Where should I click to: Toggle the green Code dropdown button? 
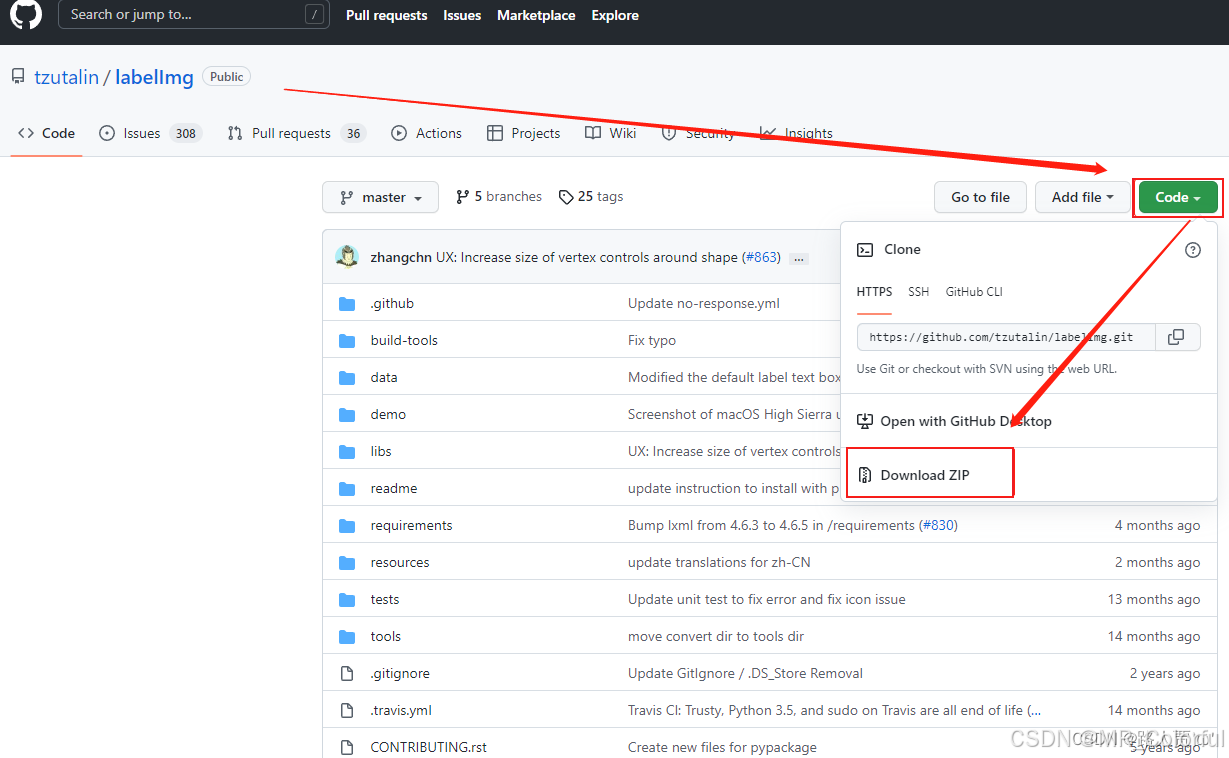[1178, 197]
